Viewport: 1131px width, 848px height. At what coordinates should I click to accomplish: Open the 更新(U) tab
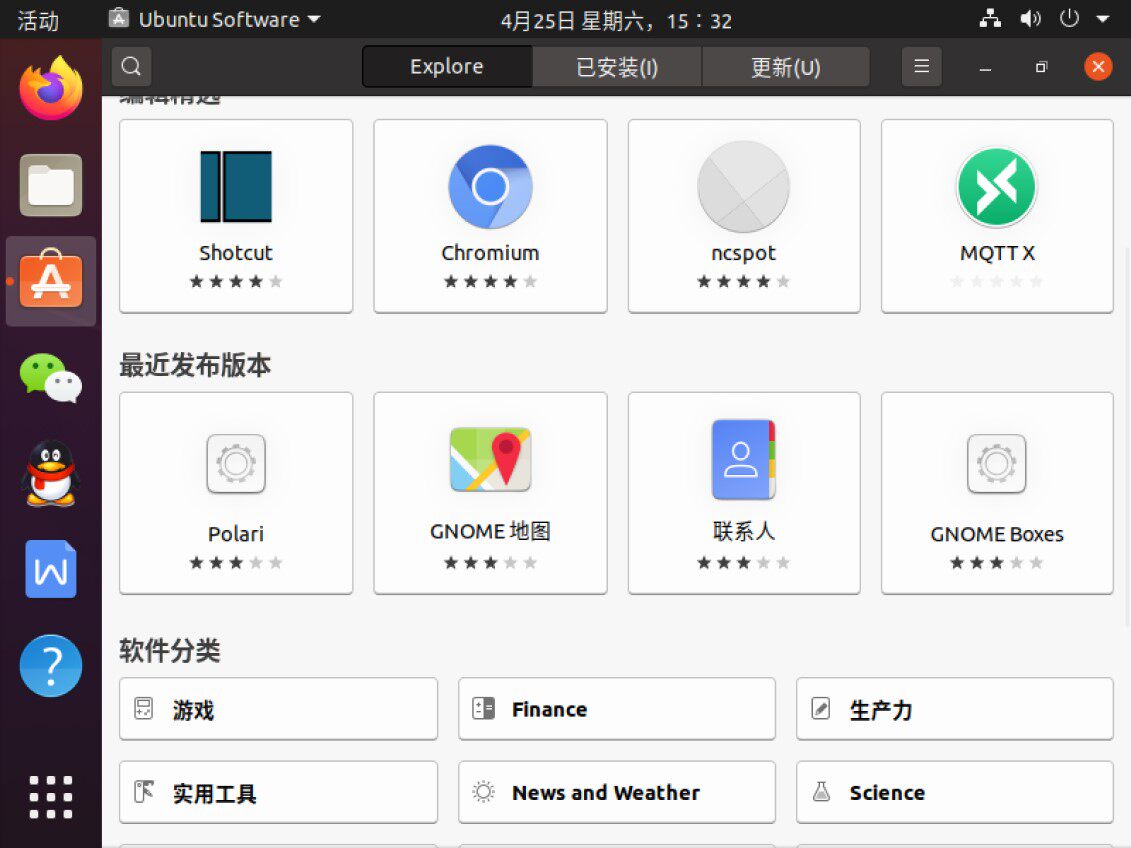click(x=785, y=66)
